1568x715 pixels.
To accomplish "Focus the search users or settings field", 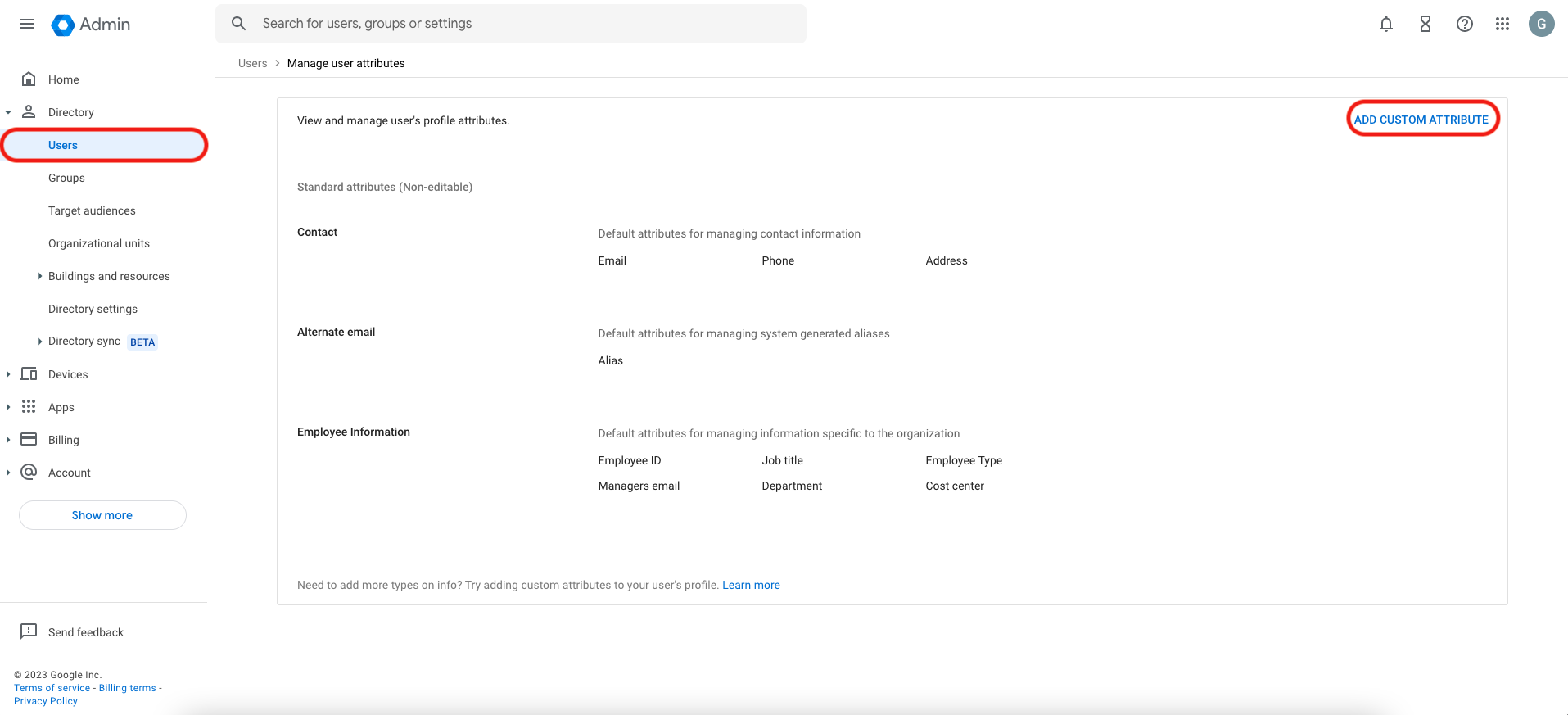I will click(x=524, y=24).
